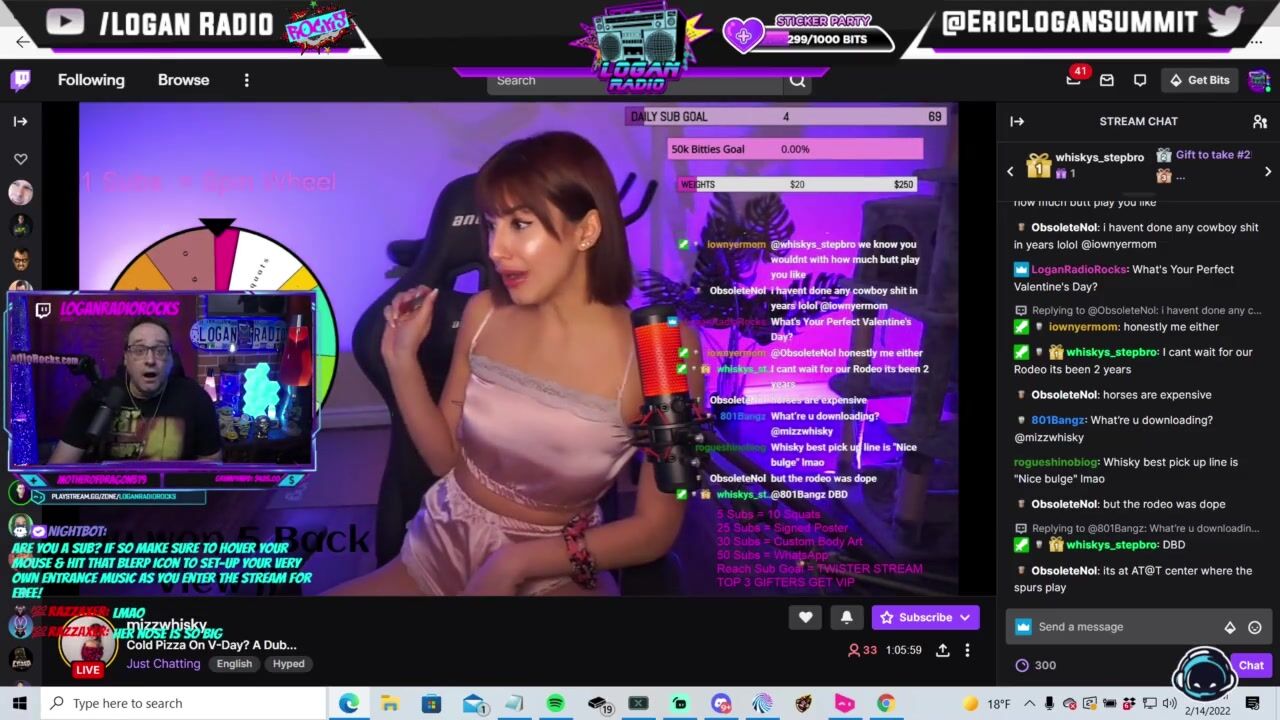
Task: Collapse the stream chat panel
Action: (x=1017, y=121)
